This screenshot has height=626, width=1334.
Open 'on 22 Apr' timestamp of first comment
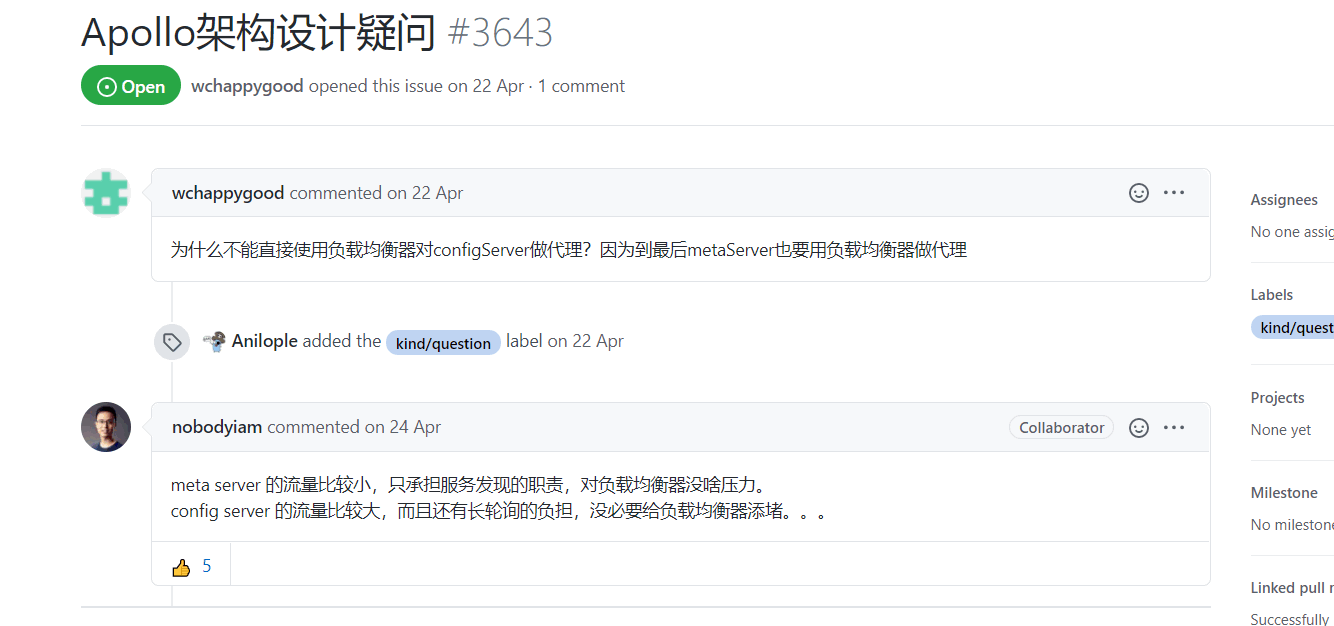point(425,193)
